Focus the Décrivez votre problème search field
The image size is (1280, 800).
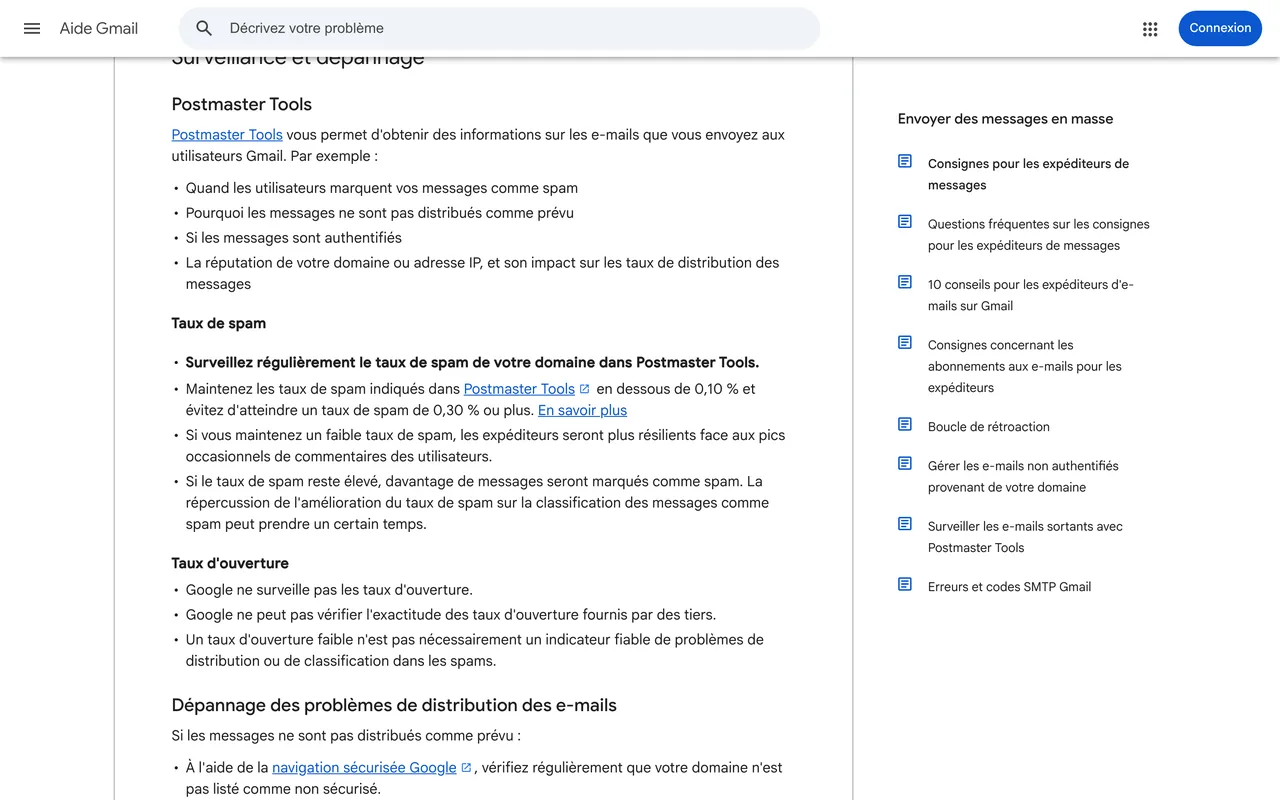(499, 28)
